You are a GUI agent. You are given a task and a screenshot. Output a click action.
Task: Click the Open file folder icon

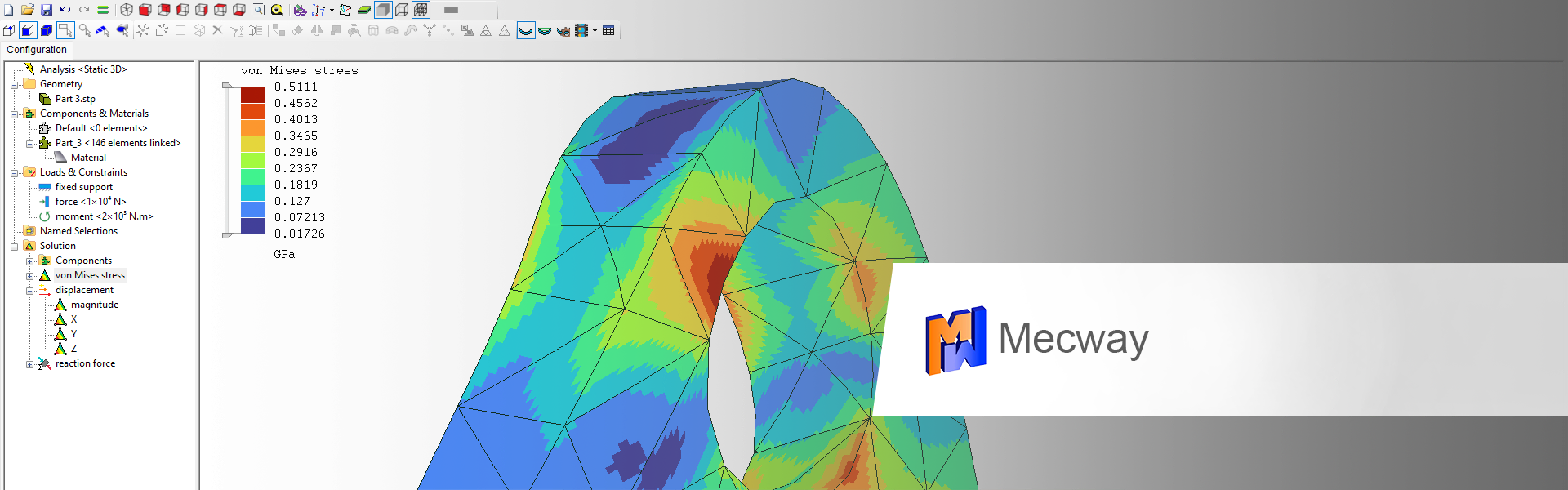pyautogui.click(x=28, y=10)
